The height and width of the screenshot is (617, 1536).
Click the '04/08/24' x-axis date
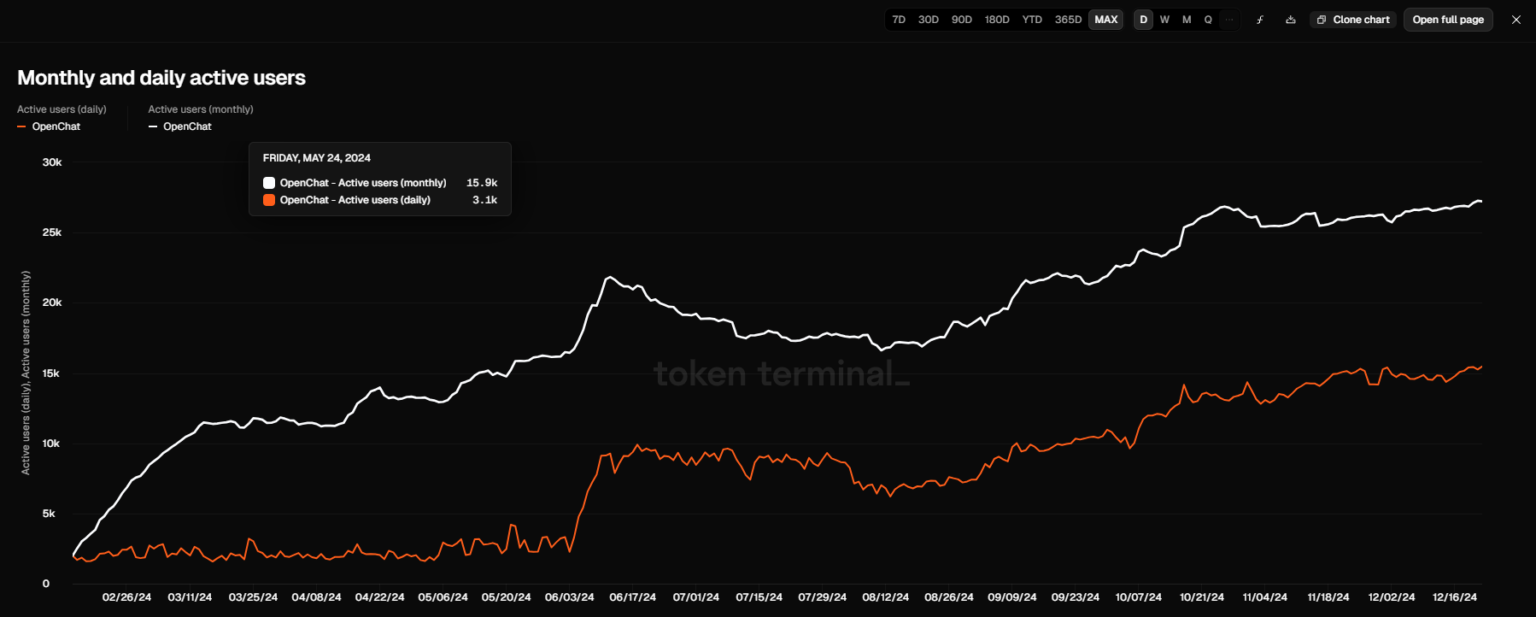pyautogui.click(x=316, y=597)
